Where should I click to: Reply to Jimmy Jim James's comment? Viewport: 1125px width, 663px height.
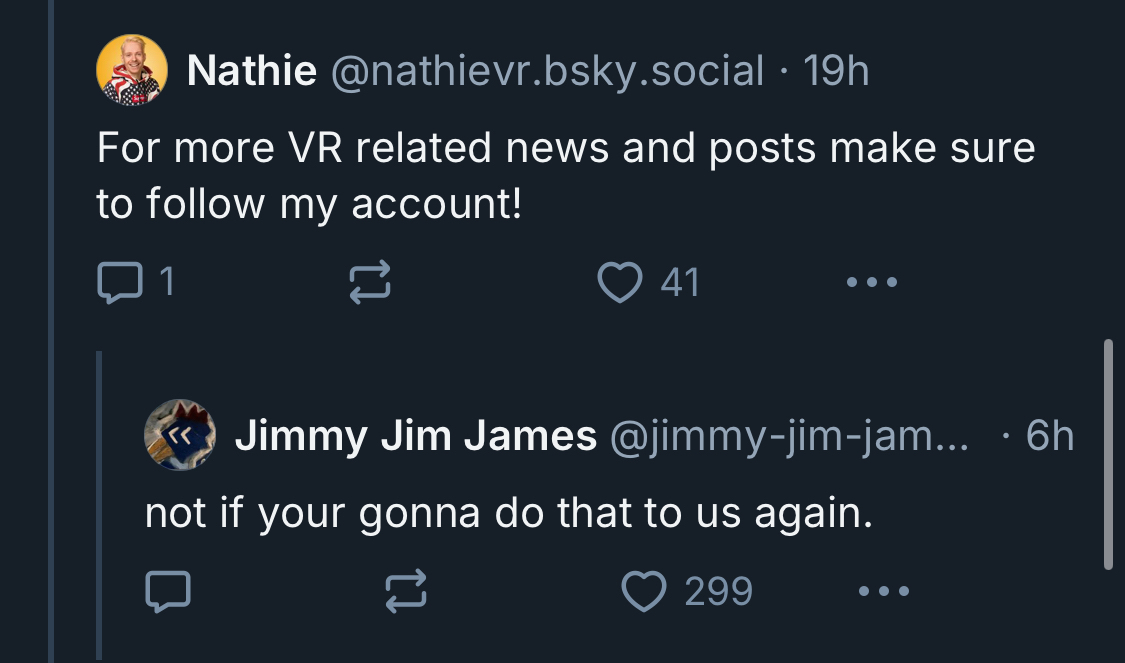click(x=167, y=591)
